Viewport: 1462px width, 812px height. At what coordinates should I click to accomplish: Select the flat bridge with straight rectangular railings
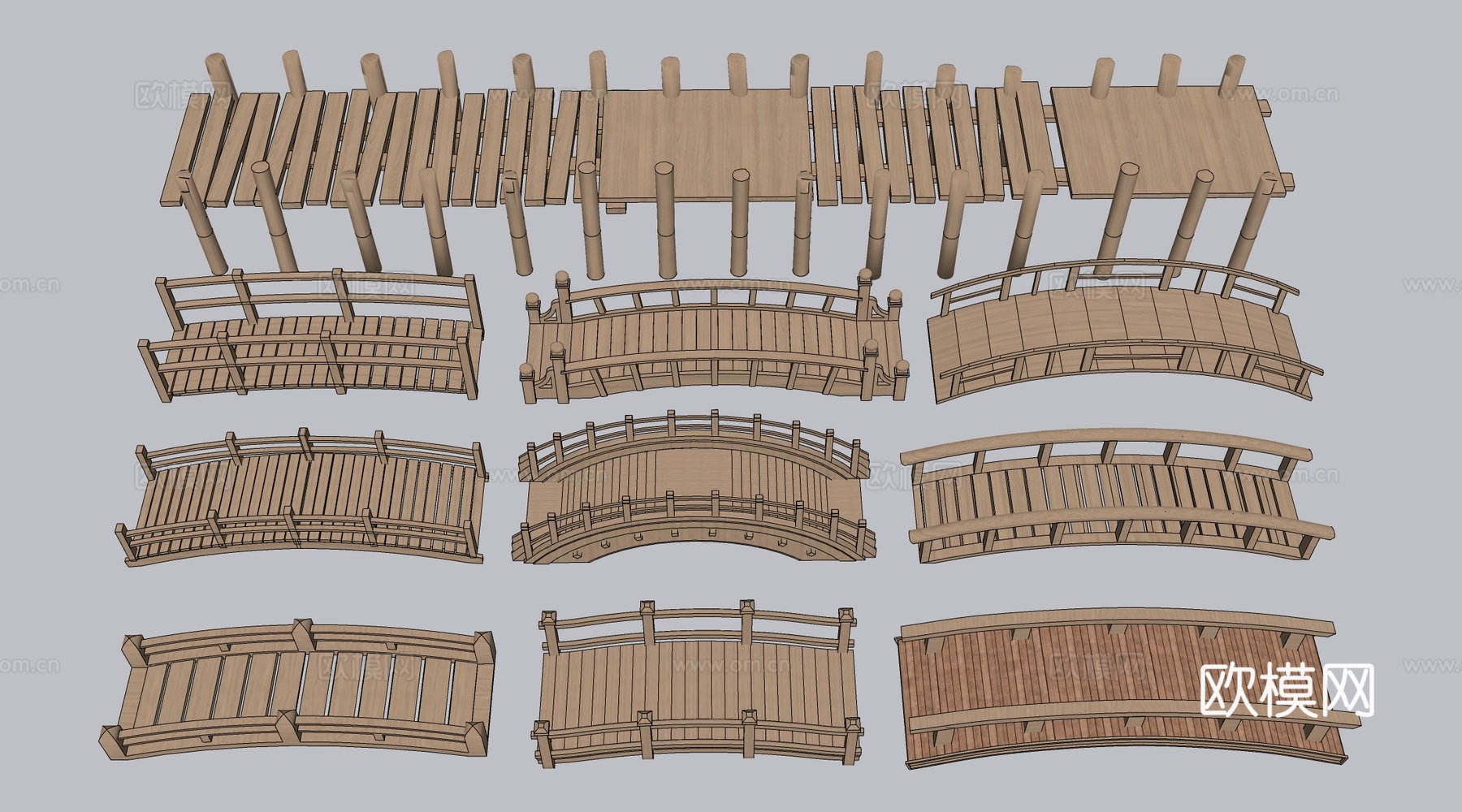pos(310,336)
